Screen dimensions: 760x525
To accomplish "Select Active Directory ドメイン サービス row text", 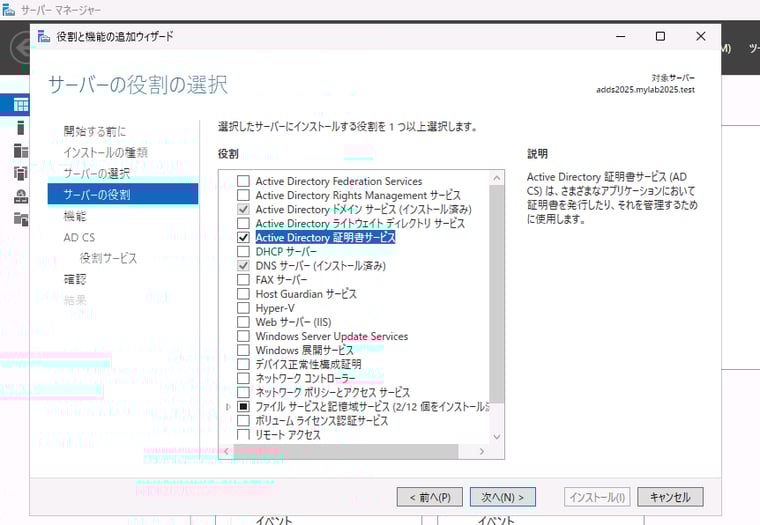I will click(x=364, y=209).
